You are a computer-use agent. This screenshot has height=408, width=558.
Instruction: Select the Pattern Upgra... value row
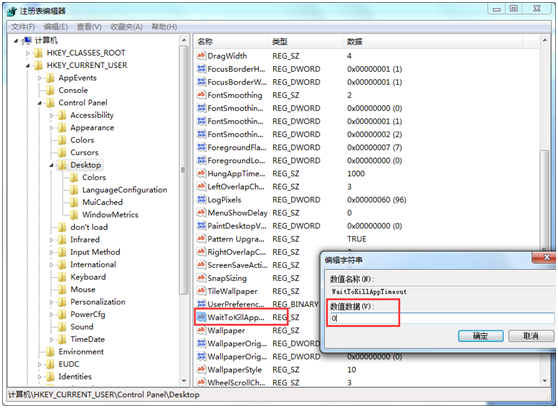coord(367,239)
